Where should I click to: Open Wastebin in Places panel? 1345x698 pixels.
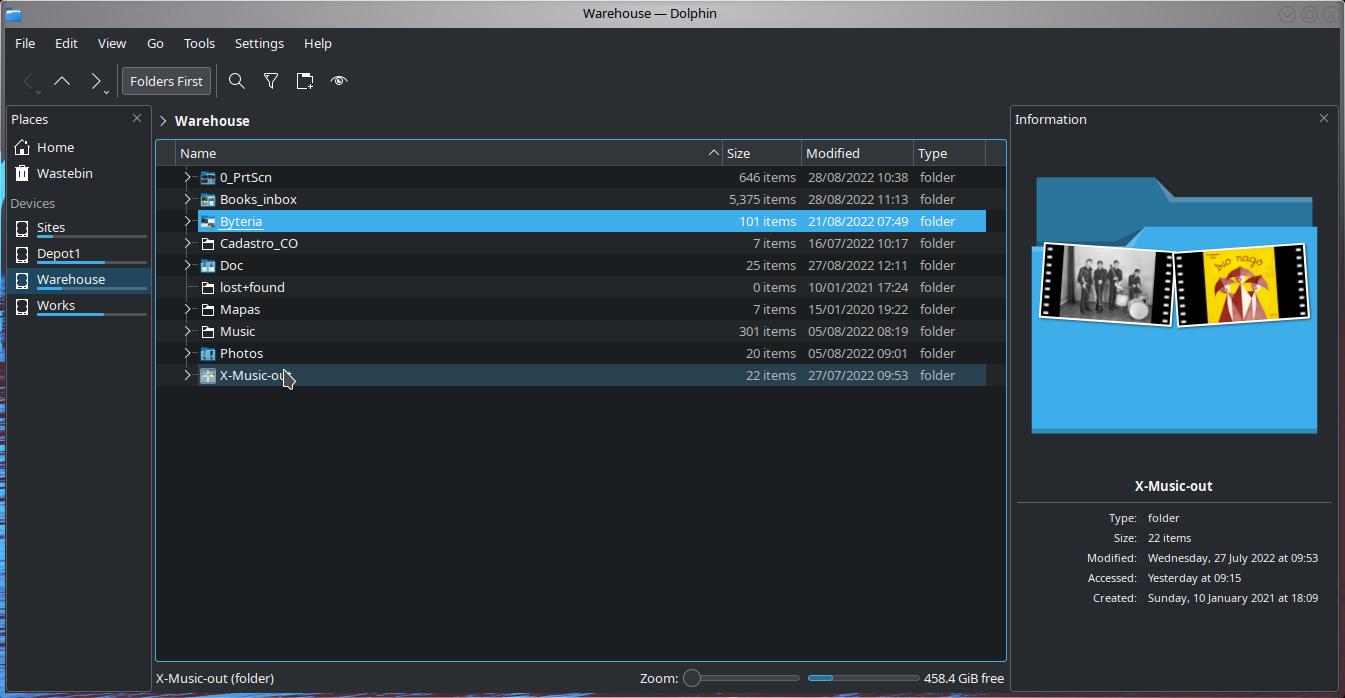(64, 173)
